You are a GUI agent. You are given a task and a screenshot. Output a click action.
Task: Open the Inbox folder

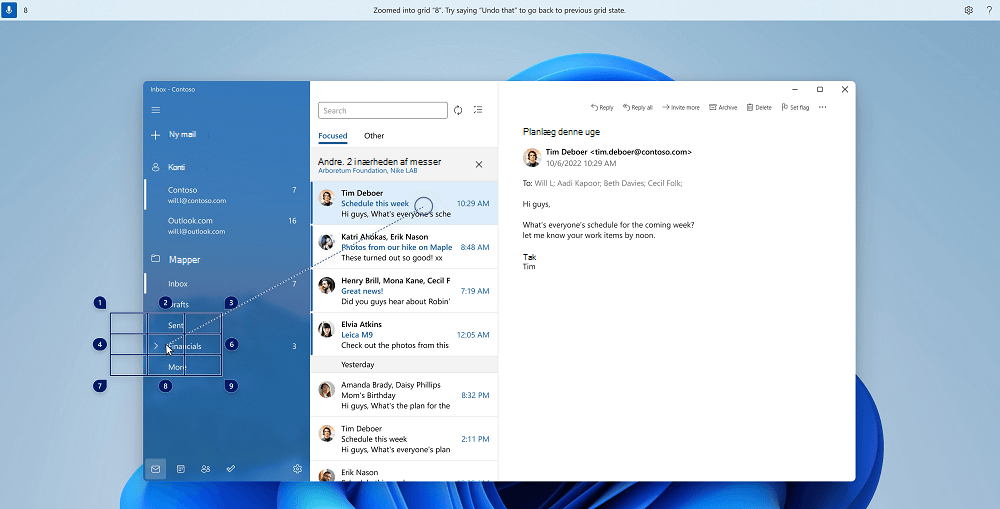[x=226, y=284]
